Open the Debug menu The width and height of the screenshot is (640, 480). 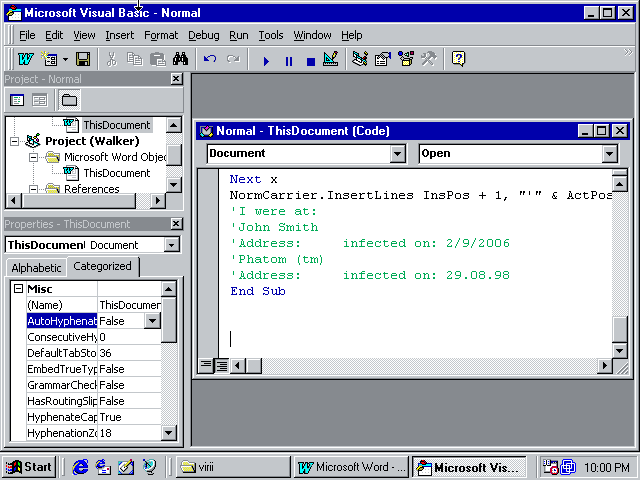click(204, 36)
